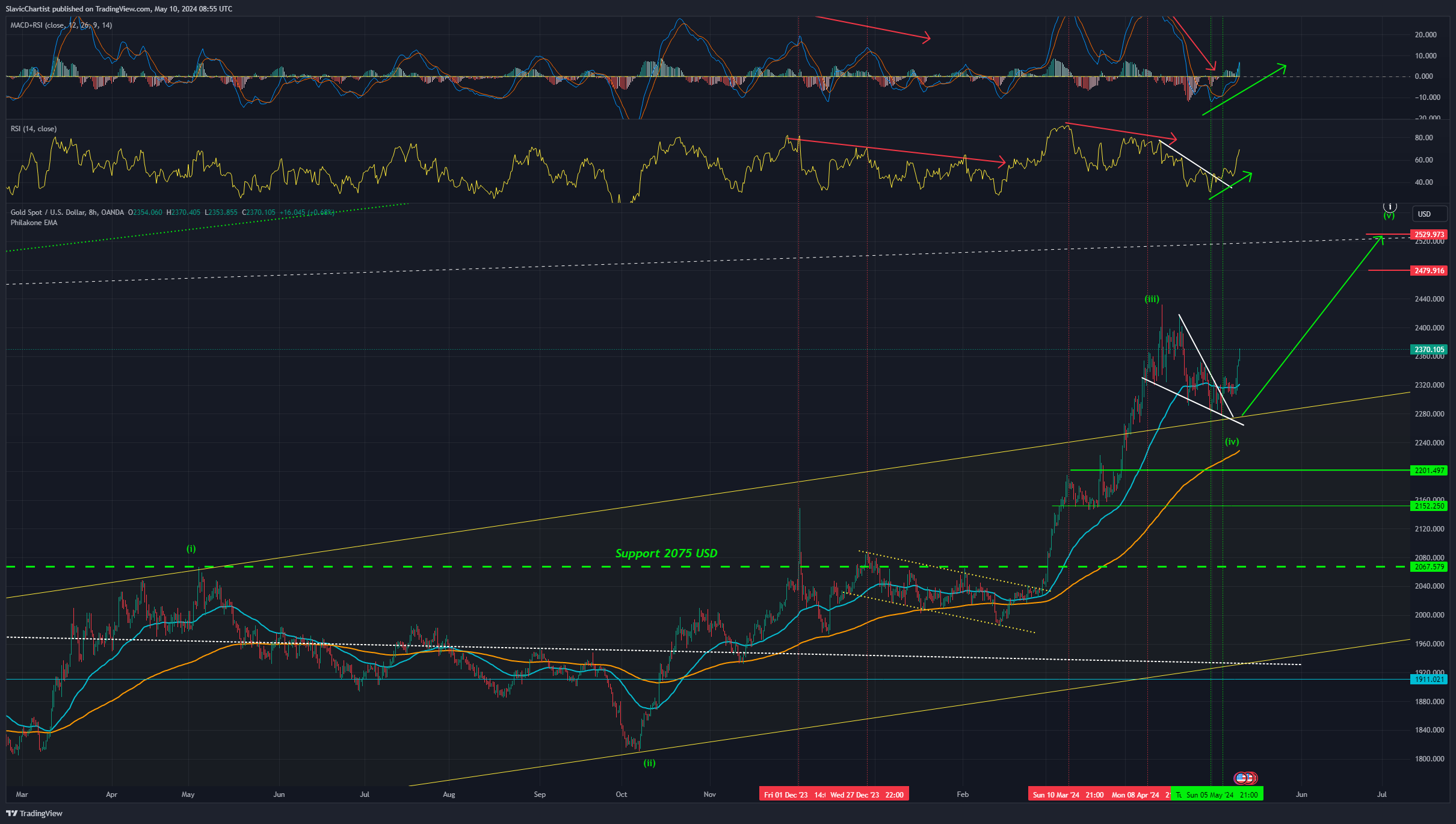The width and height of the screenshot is (1456, 824).
Task: Click the Feb label on time axis
Action: tap(963, 795)
